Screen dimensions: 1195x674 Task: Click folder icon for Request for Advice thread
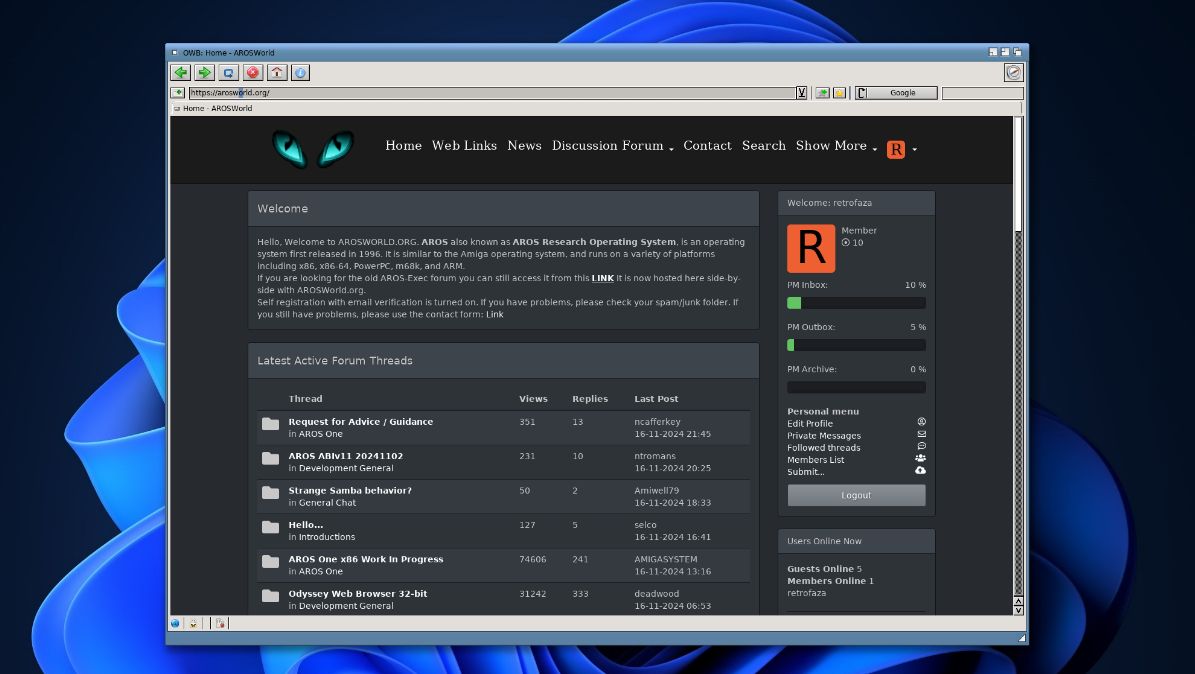(271, 424)
